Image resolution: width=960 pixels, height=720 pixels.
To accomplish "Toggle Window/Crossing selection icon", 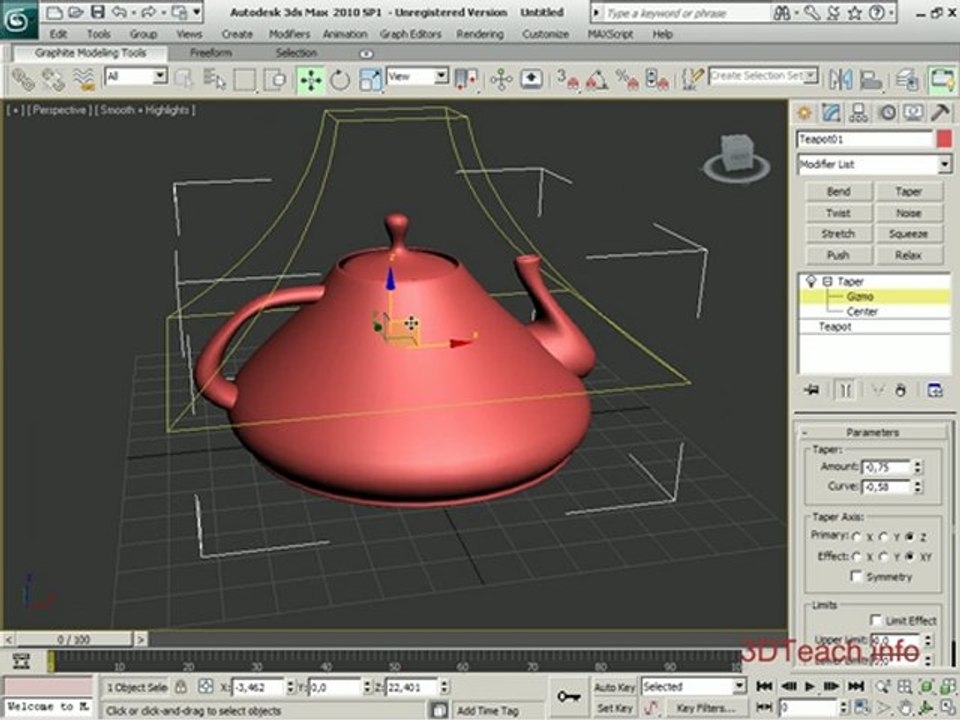I will 275,80.
